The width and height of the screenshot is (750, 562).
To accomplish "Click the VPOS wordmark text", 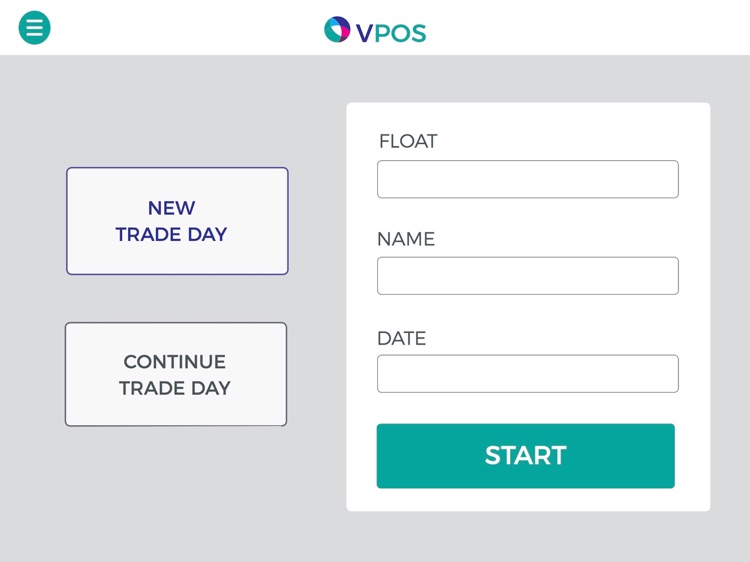I will coord(391,33).
